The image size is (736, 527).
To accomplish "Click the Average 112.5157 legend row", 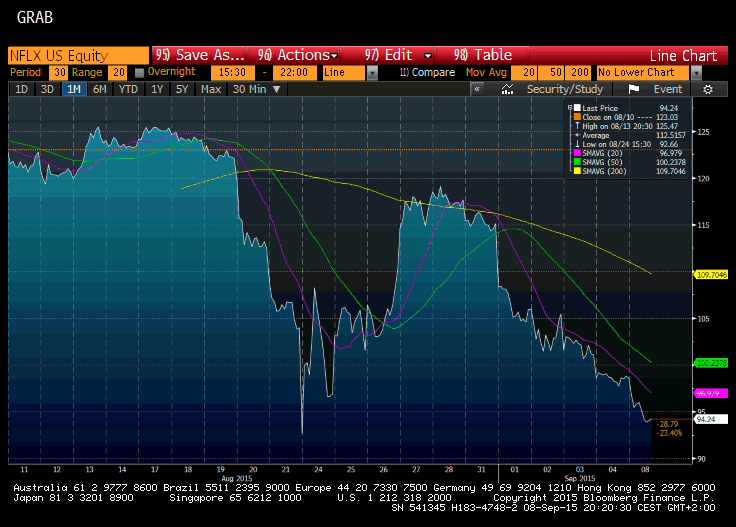I will click(x=630, y=135).
